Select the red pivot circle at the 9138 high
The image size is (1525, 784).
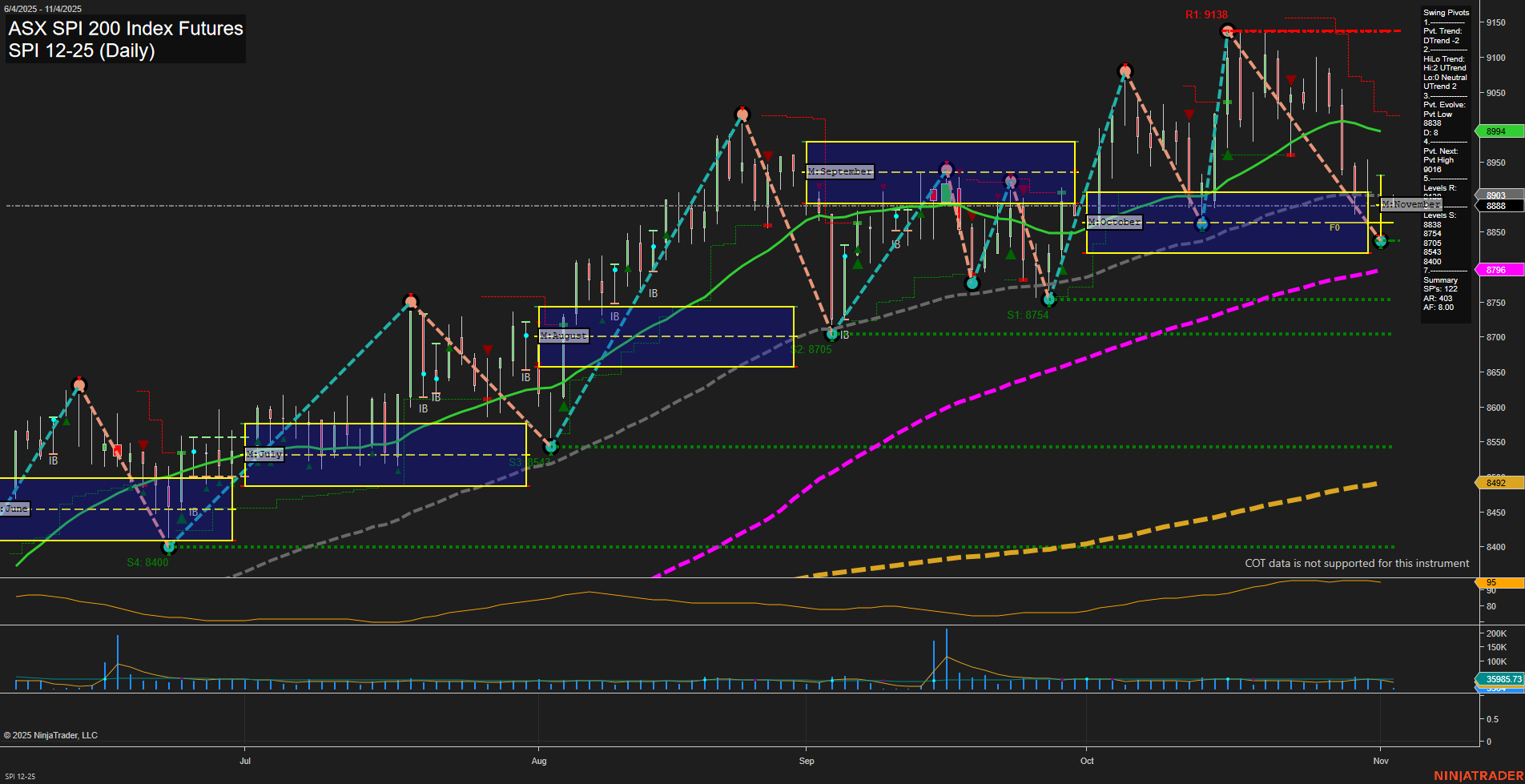pyautogui.click(x=1227, y=31)
